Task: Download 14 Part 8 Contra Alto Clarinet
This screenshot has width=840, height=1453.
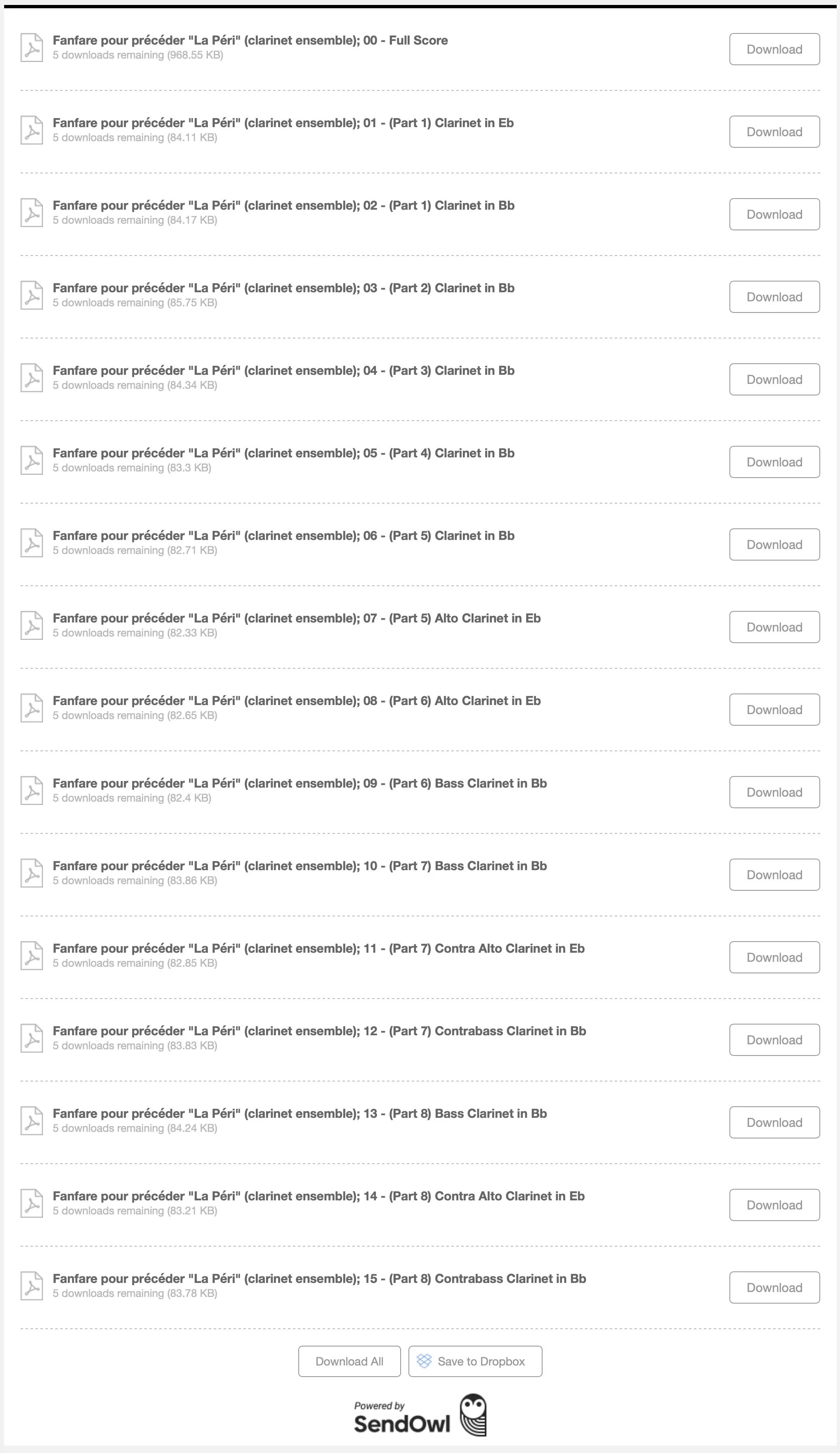Action: (x=774, y=1205)
